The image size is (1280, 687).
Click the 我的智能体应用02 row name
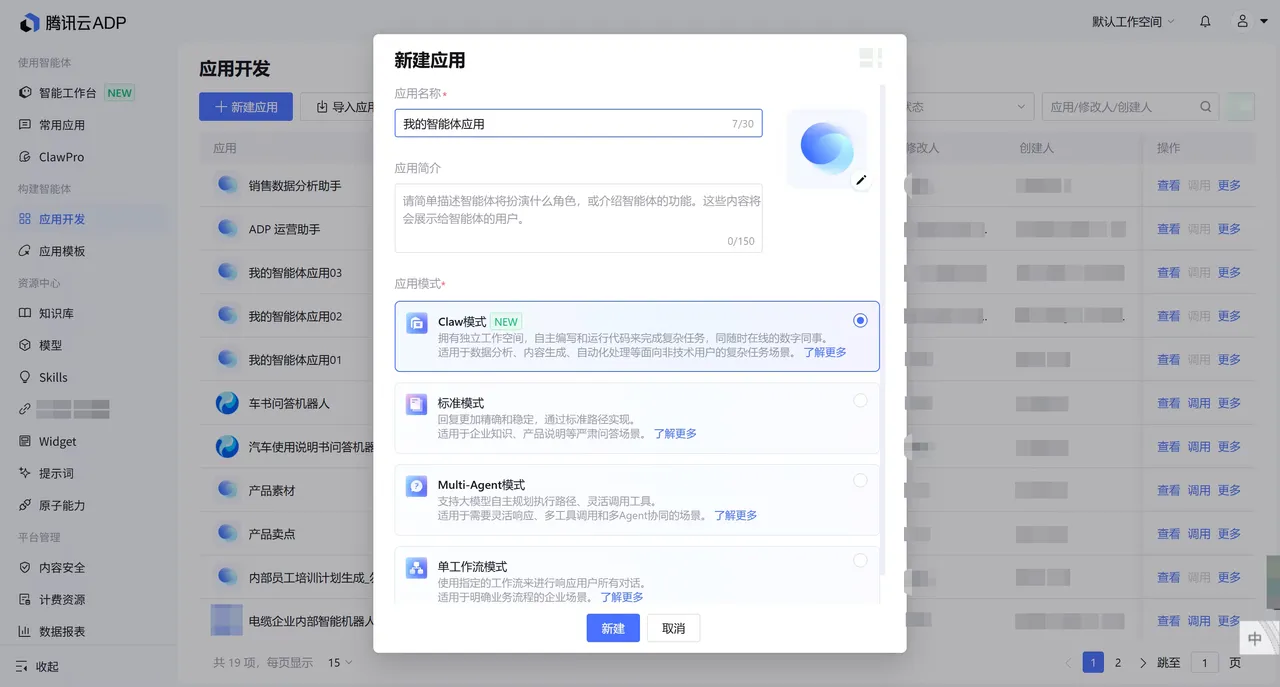pos(295,316)
